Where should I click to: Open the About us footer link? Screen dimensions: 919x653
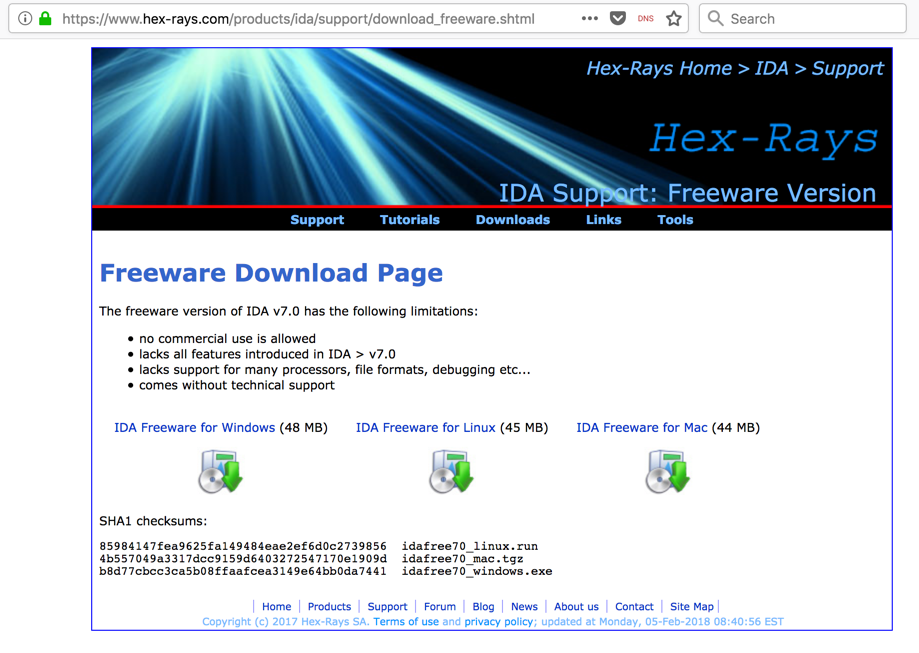[576, 607]
